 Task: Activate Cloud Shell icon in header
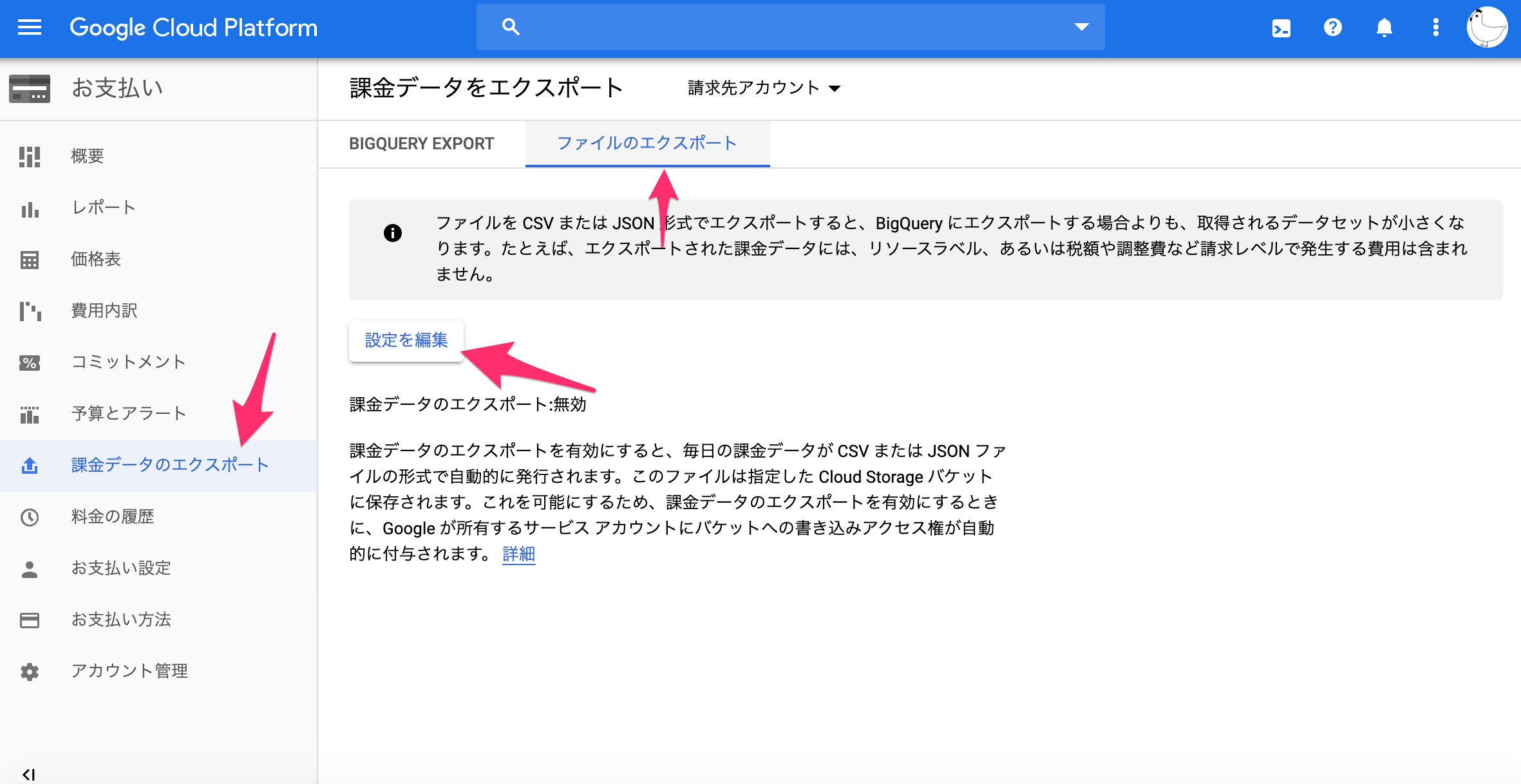[1281, 28]
